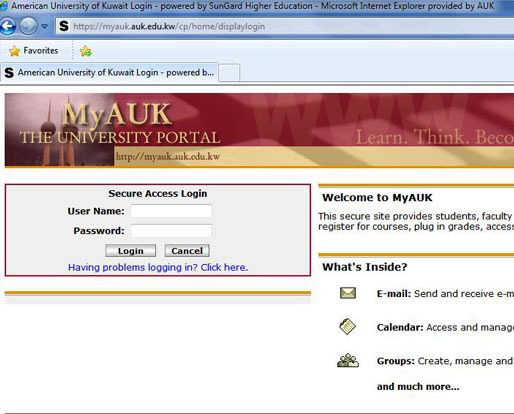Select the American University of Kuwait Login tab
The width and height of the screenshot is (514, 414).
109,72
